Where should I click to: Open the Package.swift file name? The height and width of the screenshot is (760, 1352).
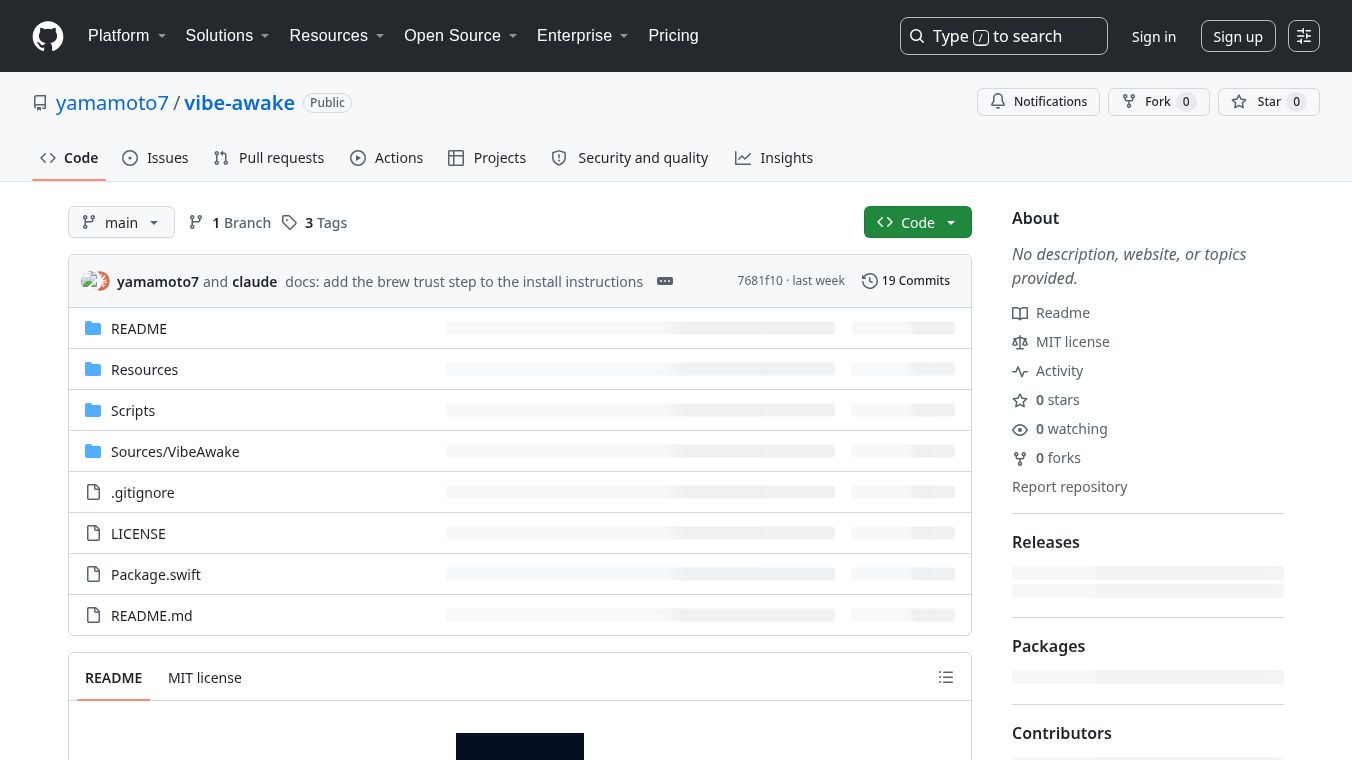click(x=156, y=574)
